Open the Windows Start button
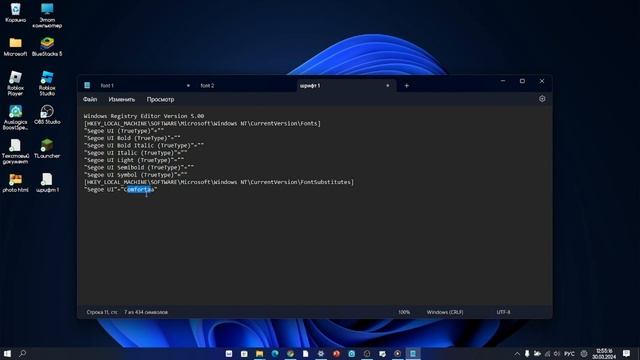The height and width of the screenshot is (360, 640). (x=7, y=353)
